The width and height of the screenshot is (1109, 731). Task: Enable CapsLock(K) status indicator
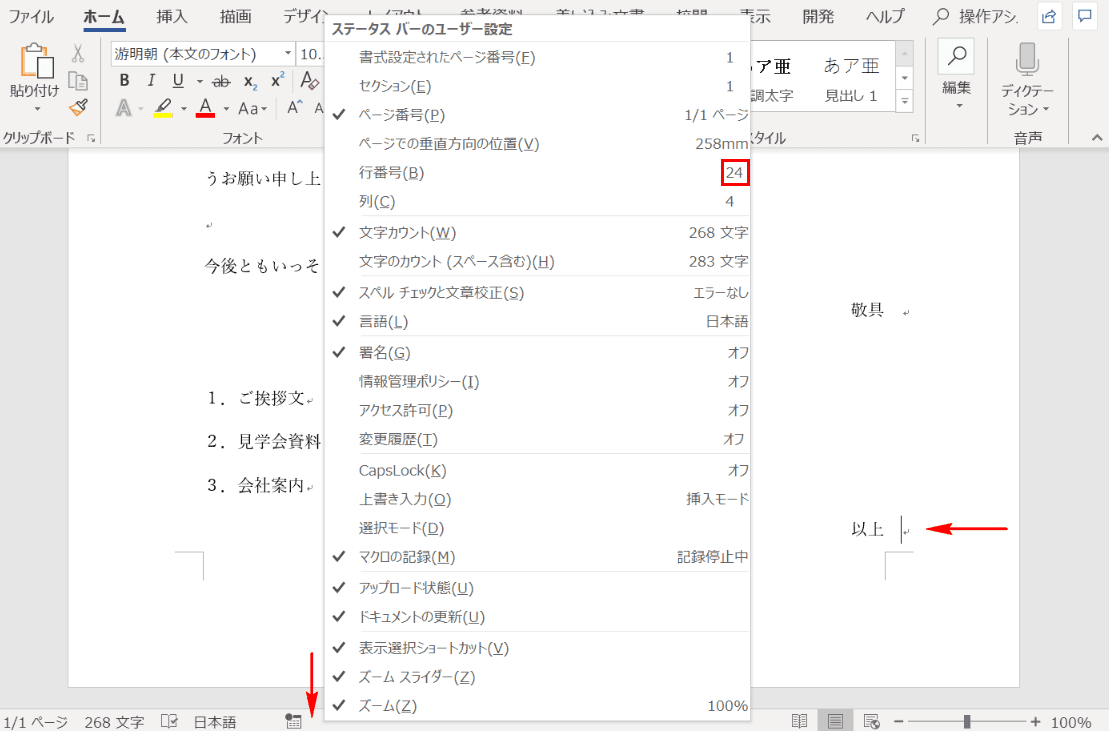tap(538, 471)
